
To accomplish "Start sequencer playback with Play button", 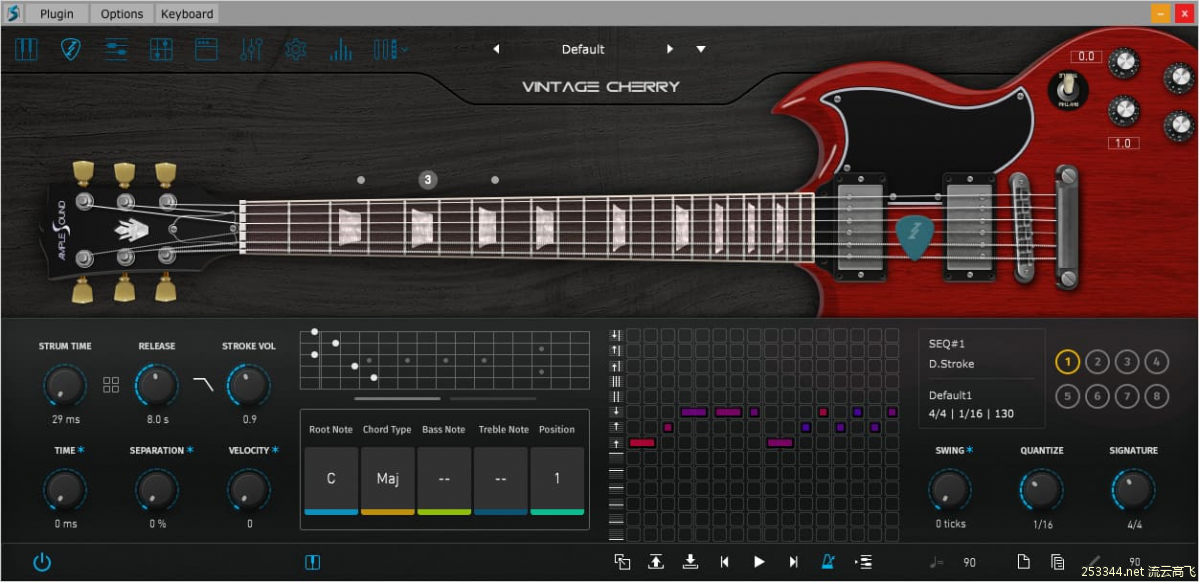I will (759, 562).
